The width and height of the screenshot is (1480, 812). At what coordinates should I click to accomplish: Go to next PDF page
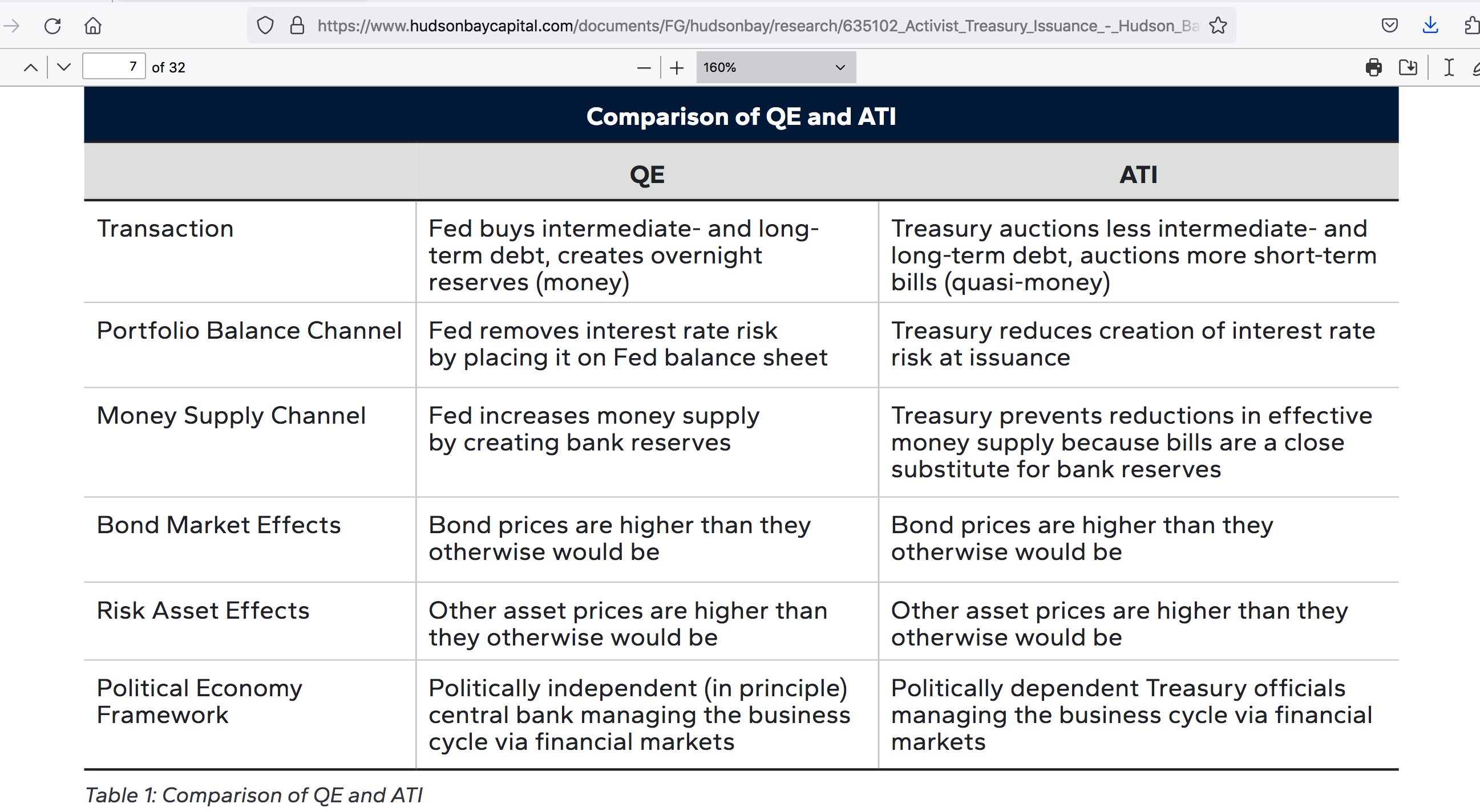point(64,67)
